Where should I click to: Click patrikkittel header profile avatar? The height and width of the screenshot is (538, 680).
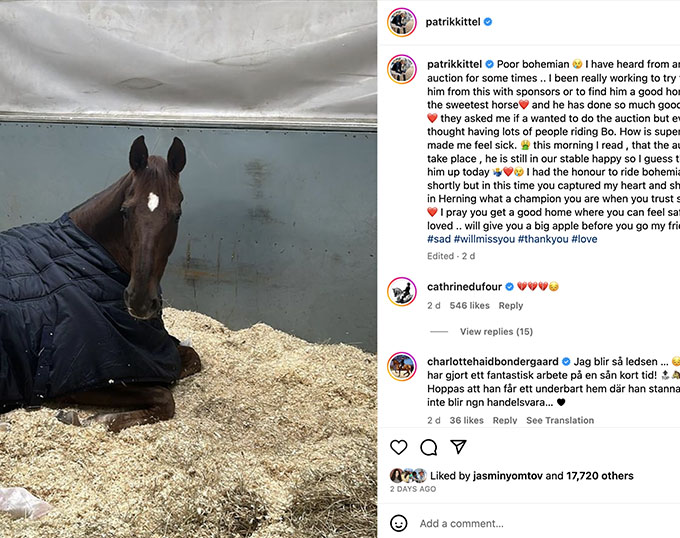pyautogui.click(x=402, y=22)
